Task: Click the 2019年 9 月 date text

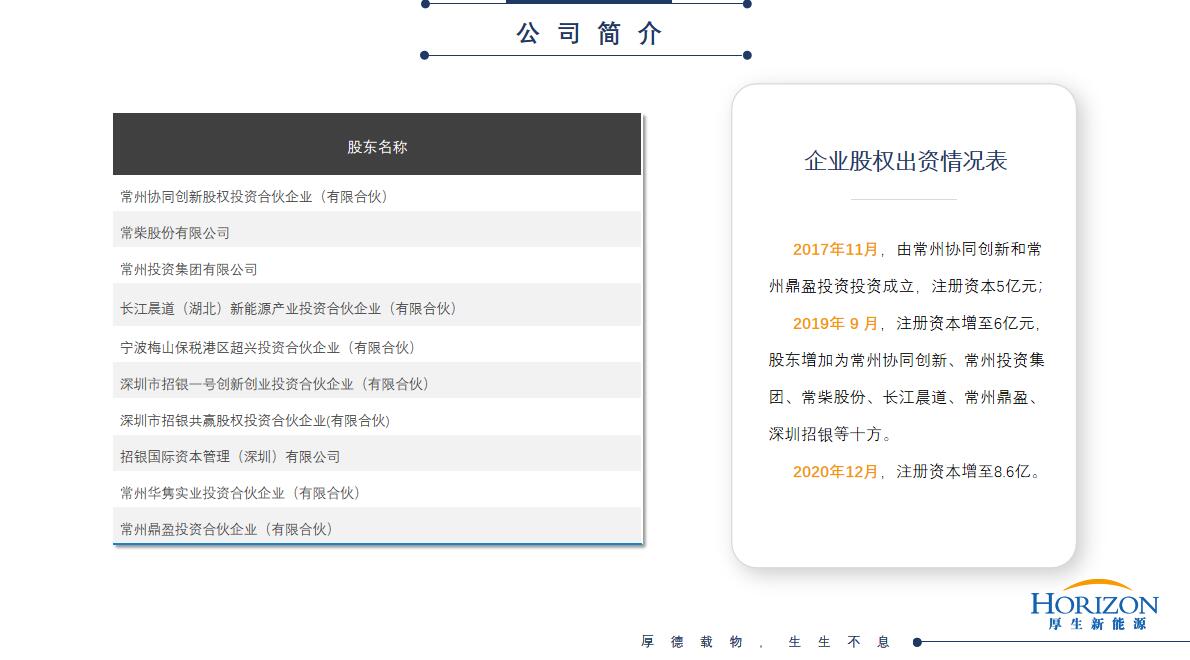Action: coord(835,324)
